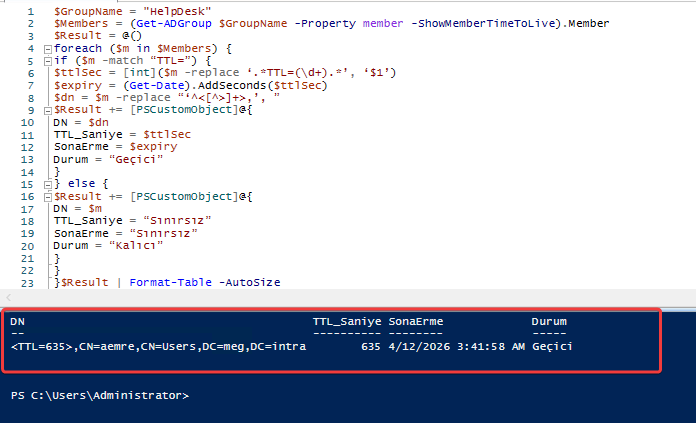Click the PS C:\Users\Administrator> console prompt
The image size is (696, 423).
(98, 395)
